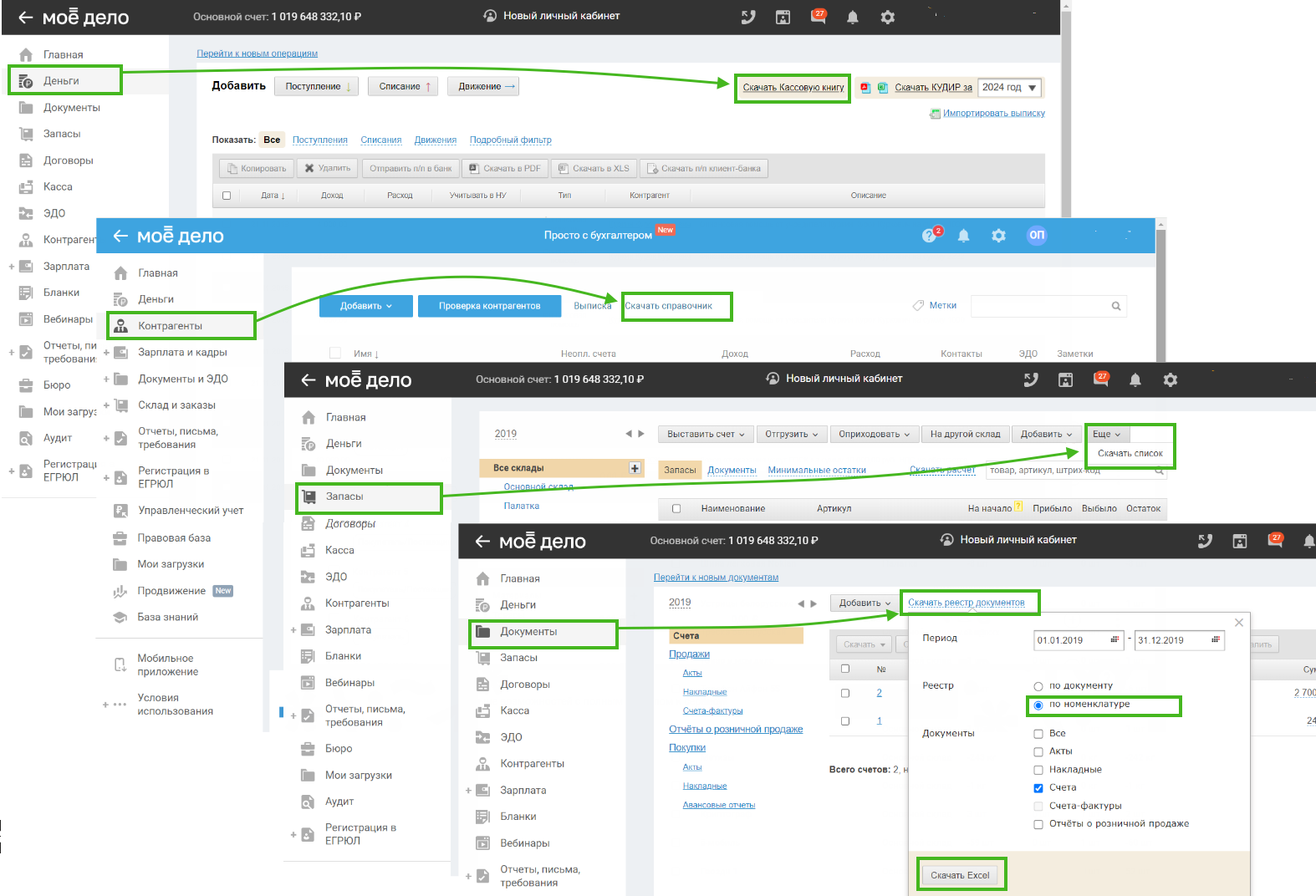
Task: Click the Скачать Excel button
Action: click(x=960, y=875)
